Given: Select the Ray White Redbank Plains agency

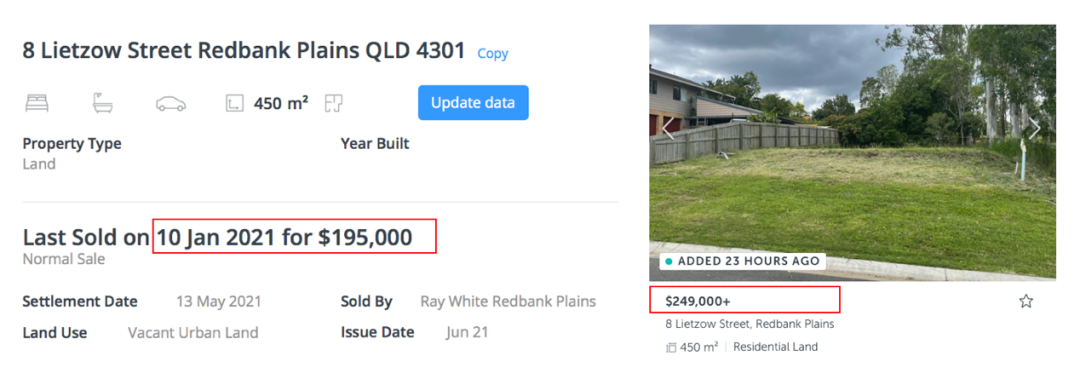Looking at the screenshot, I should click(508, 302).
